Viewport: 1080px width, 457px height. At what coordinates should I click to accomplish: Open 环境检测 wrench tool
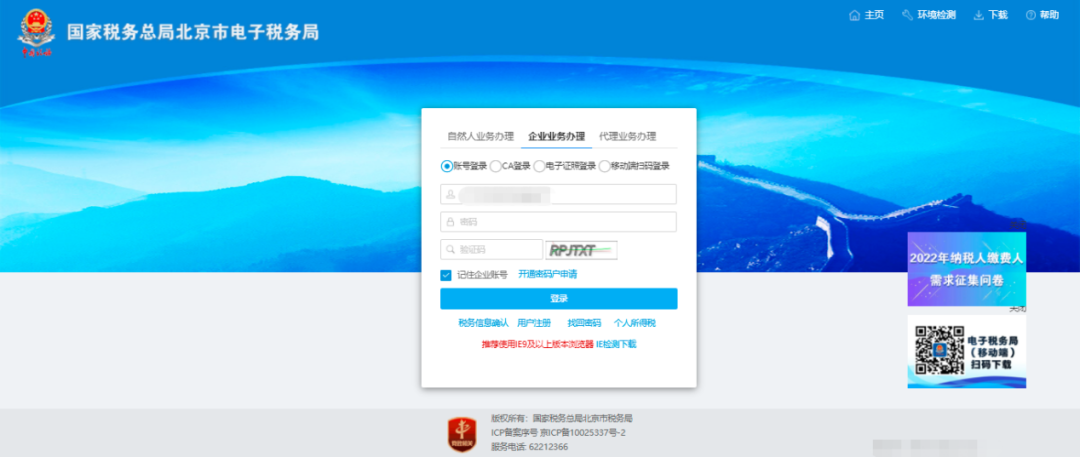[x=928, y=15]
